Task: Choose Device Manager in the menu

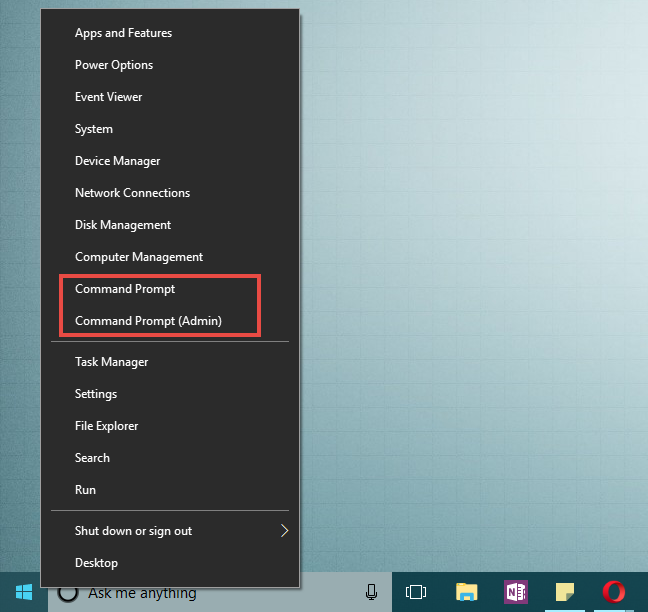Action: pos(117,161)
